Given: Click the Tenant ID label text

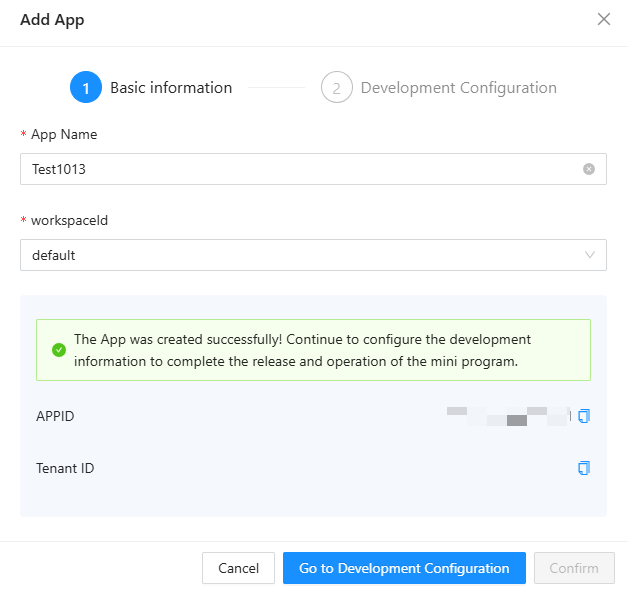Looking at the screenshot, I should point(65,468).
